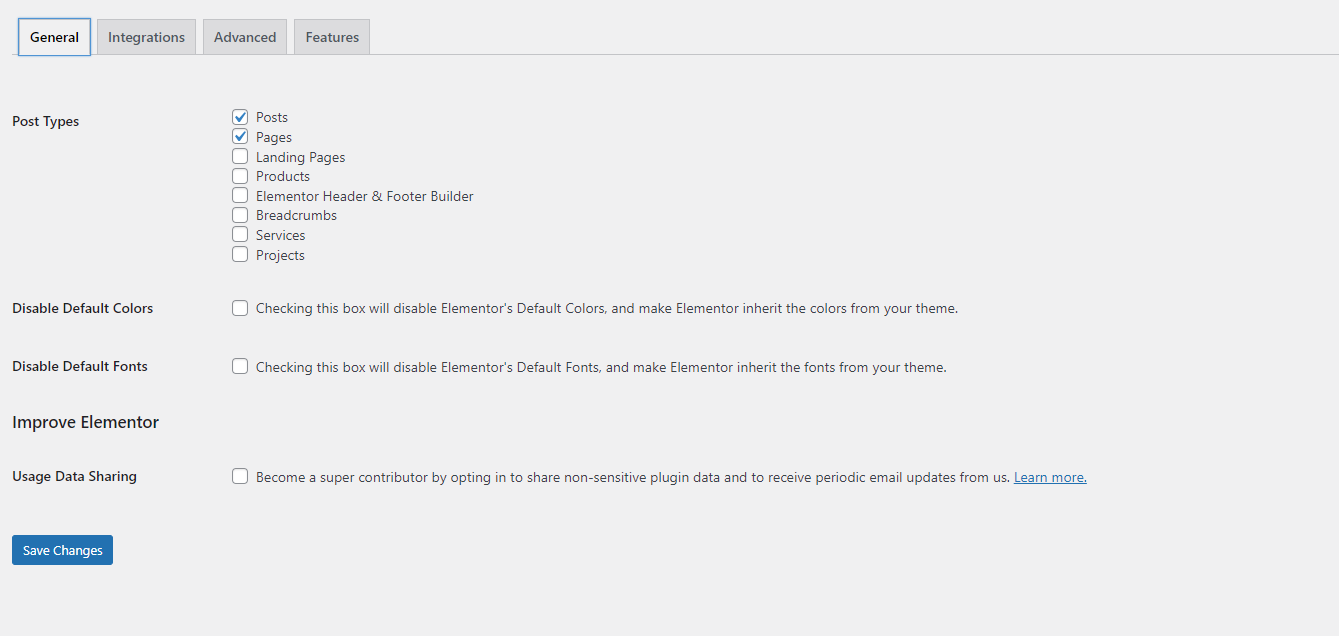
Task: Toggle the Disable Default Fonts checkbox
Action: coord(240,367)
